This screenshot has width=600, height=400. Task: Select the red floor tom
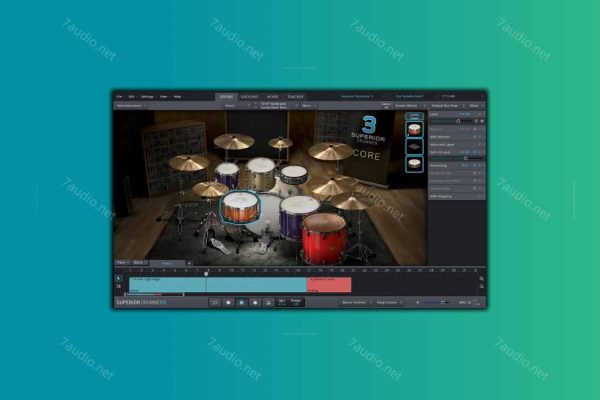(324, 237)
